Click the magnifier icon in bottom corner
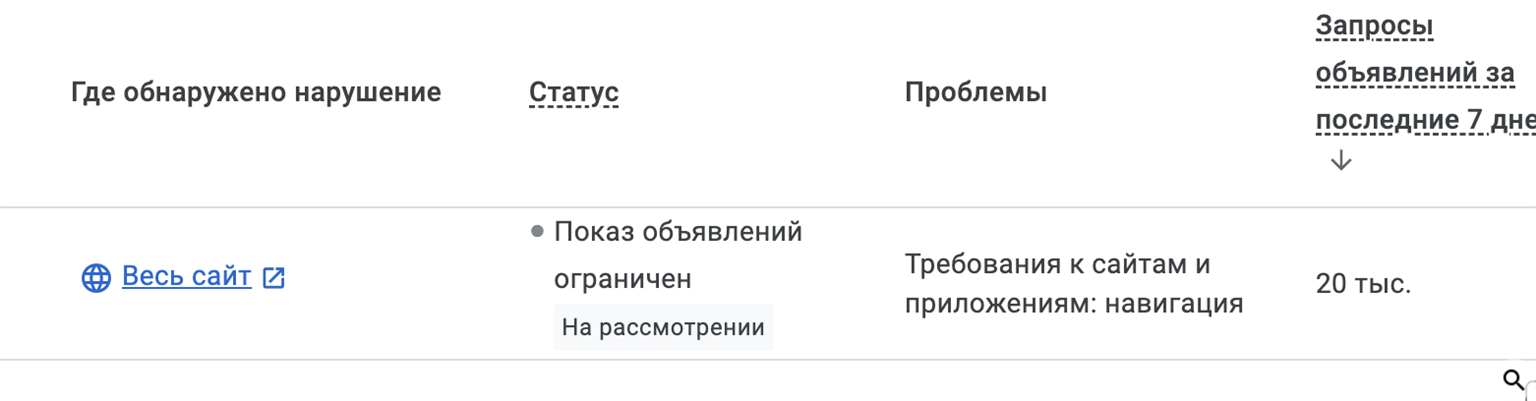 (1513, 379)
